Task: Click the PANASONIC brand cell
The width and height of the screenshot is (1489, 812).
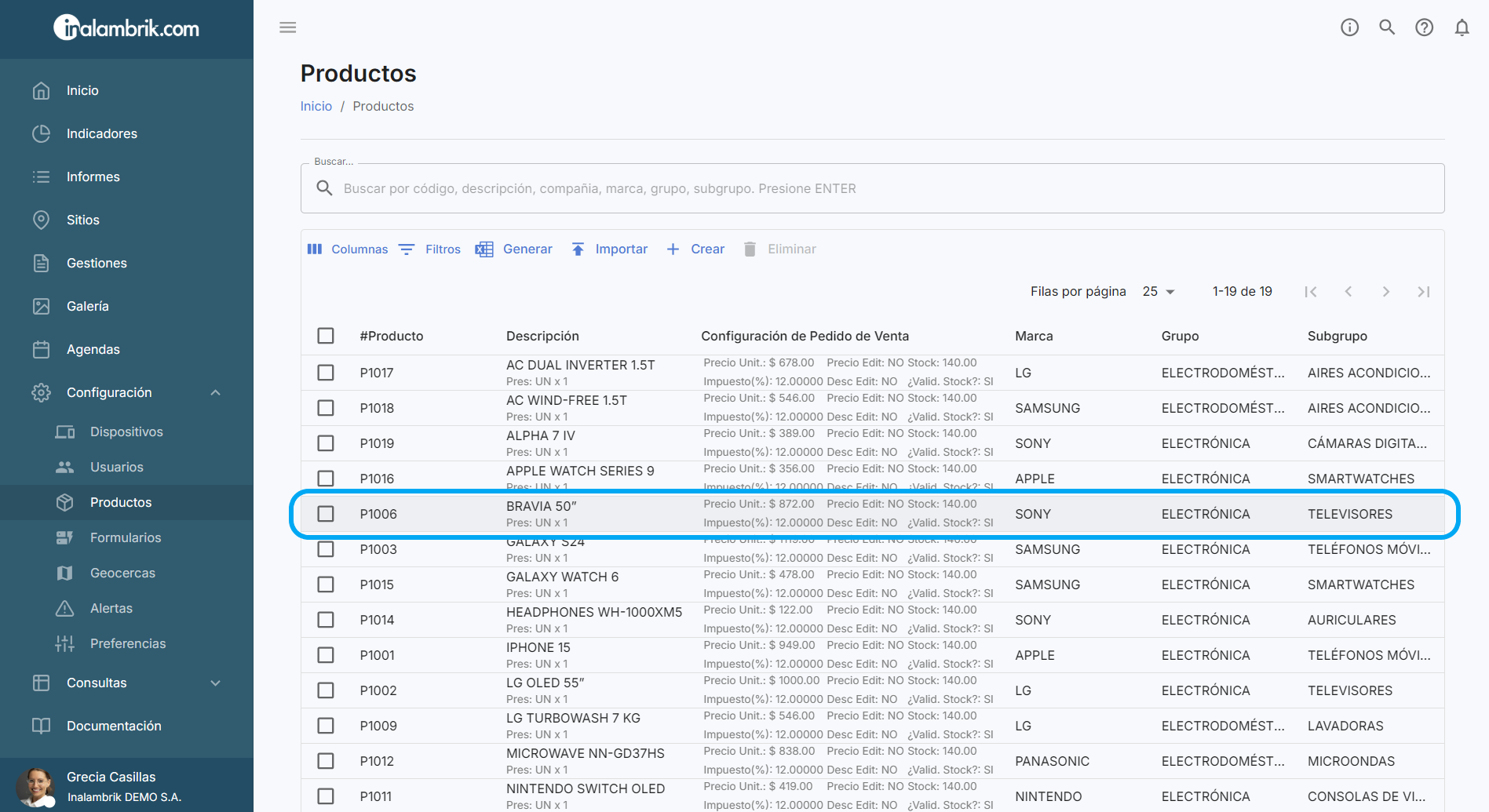Action: pyautogui.click(x=1052, y=761)
